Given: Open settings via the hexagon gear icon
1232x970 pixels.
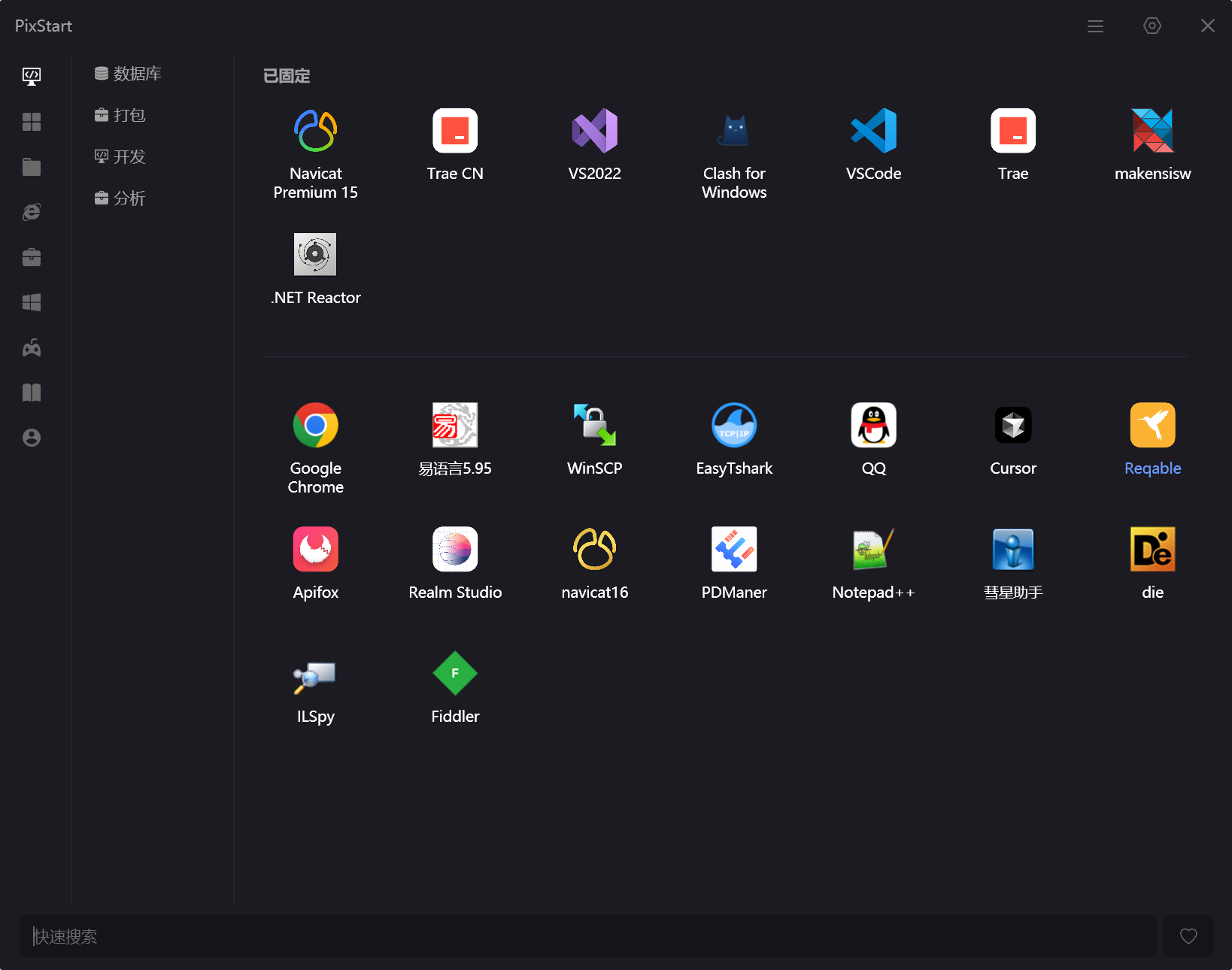Looking at the screenshot, I should pyautogui.click(x=1152, y=26).
